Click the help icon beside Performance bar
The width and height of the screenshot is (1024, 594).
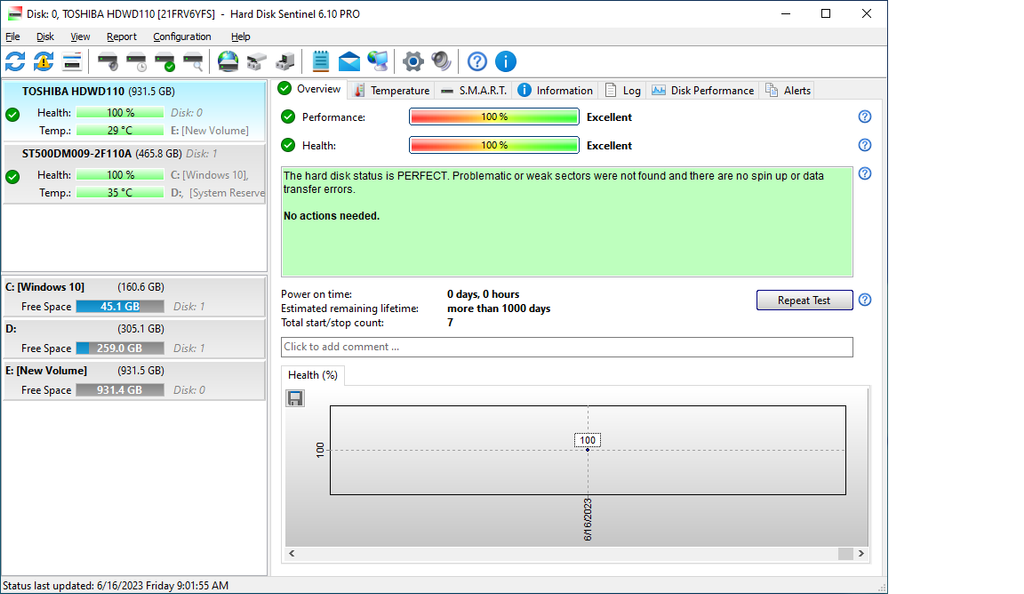click(x=865, y=117)
